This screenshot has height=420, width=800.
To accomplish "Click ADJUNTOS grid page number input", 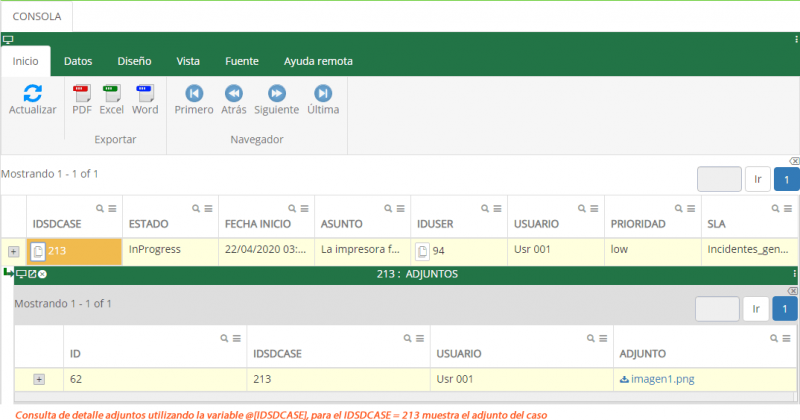I will (717, 309).
